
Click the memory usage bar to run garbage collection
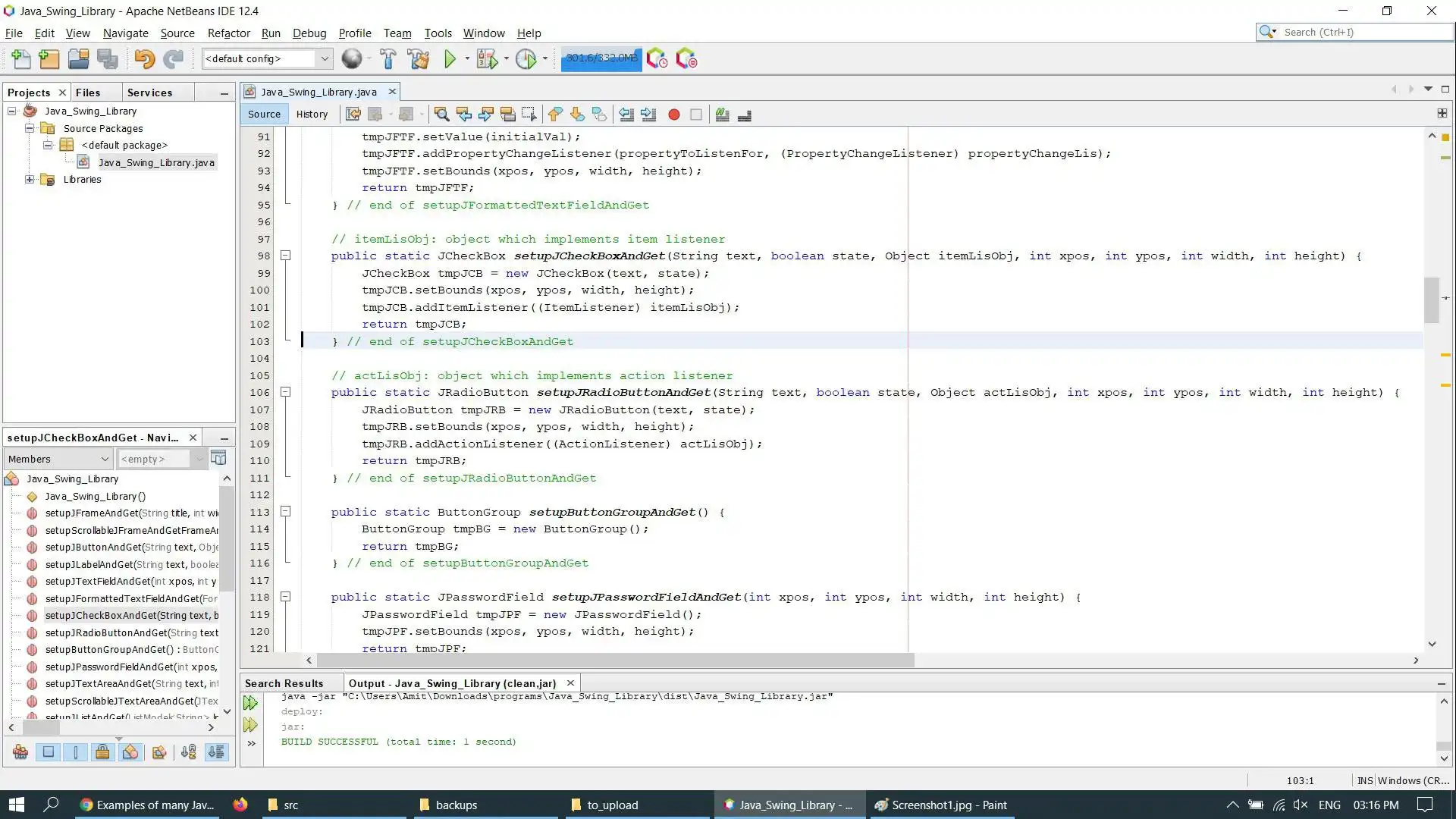tap(601, 58)
